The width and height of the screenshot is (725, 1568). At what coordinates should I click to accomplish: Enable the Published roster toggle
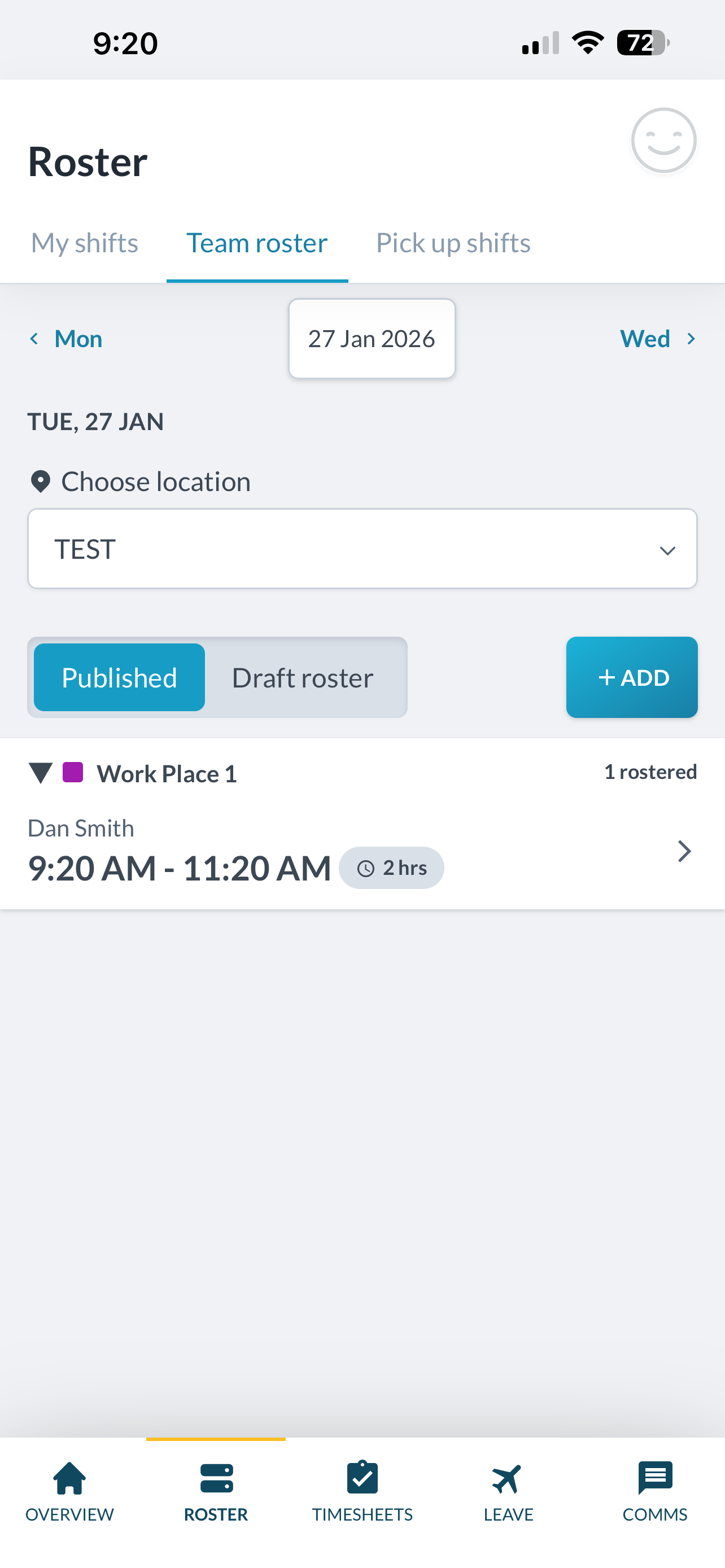coord(119,677)
